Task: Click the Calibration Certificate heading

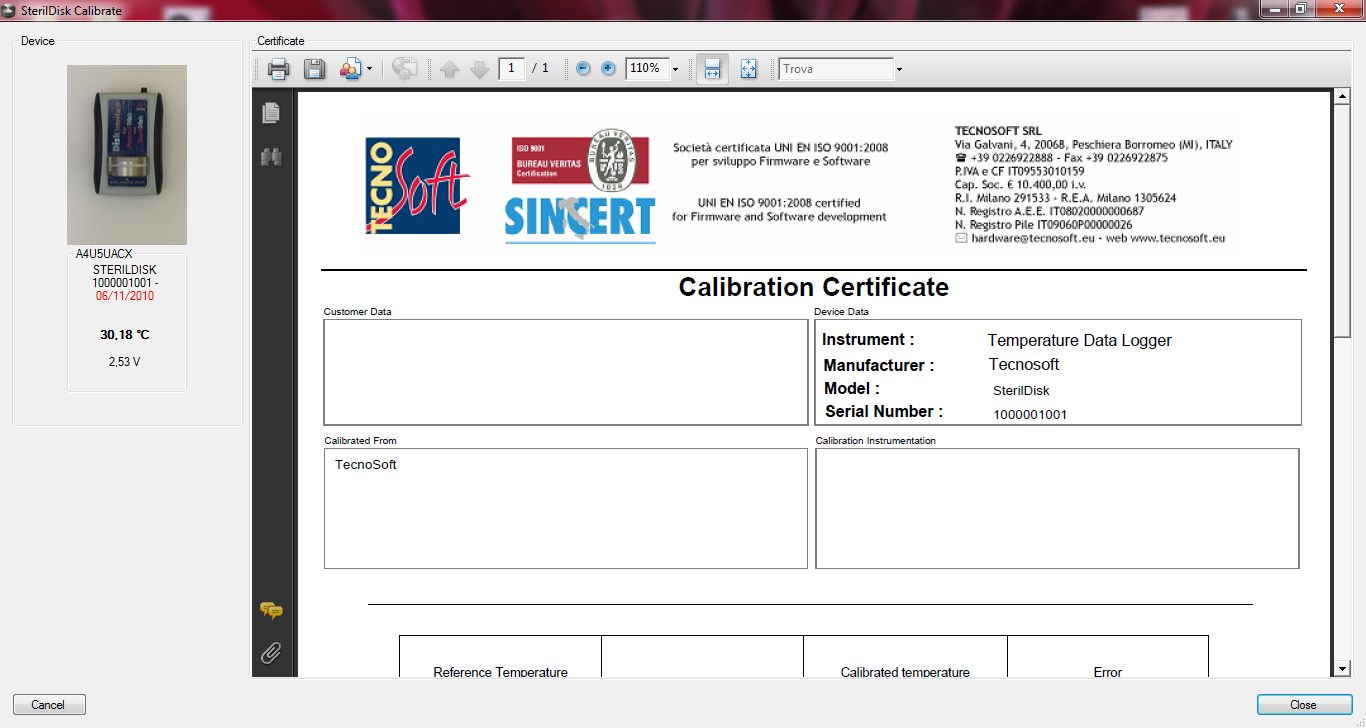Action: pyautogui.click(x=813, y=287)
